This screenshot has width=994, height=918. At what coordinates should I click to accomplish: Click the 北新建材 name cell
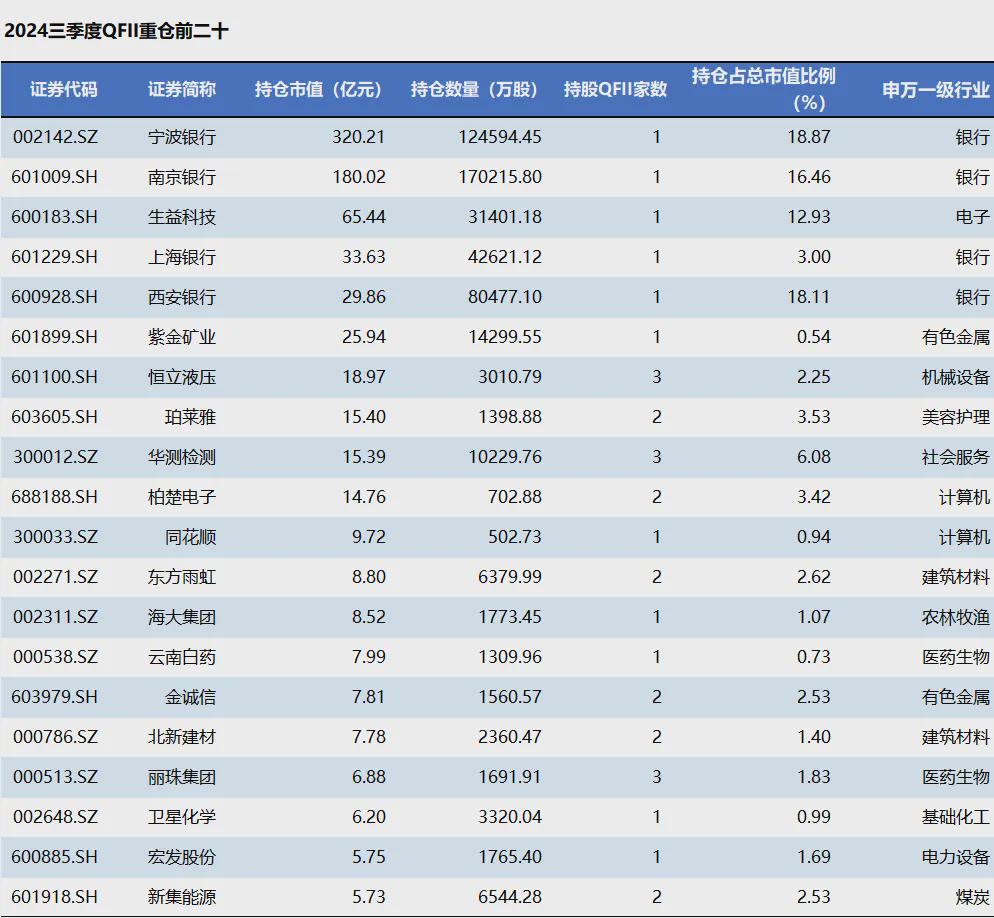click(x=182, y=737)
